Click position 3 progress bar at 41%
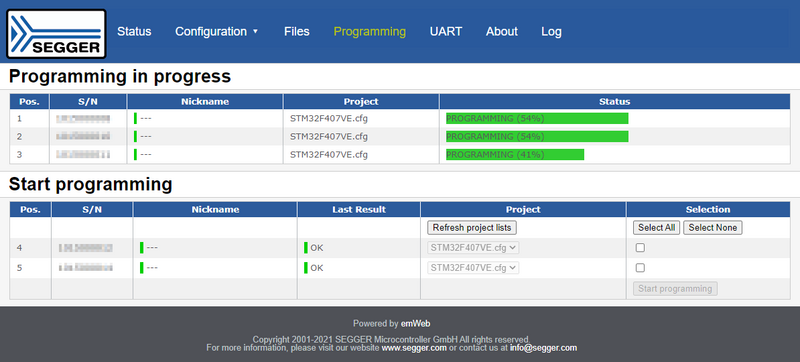 [515, 154]
